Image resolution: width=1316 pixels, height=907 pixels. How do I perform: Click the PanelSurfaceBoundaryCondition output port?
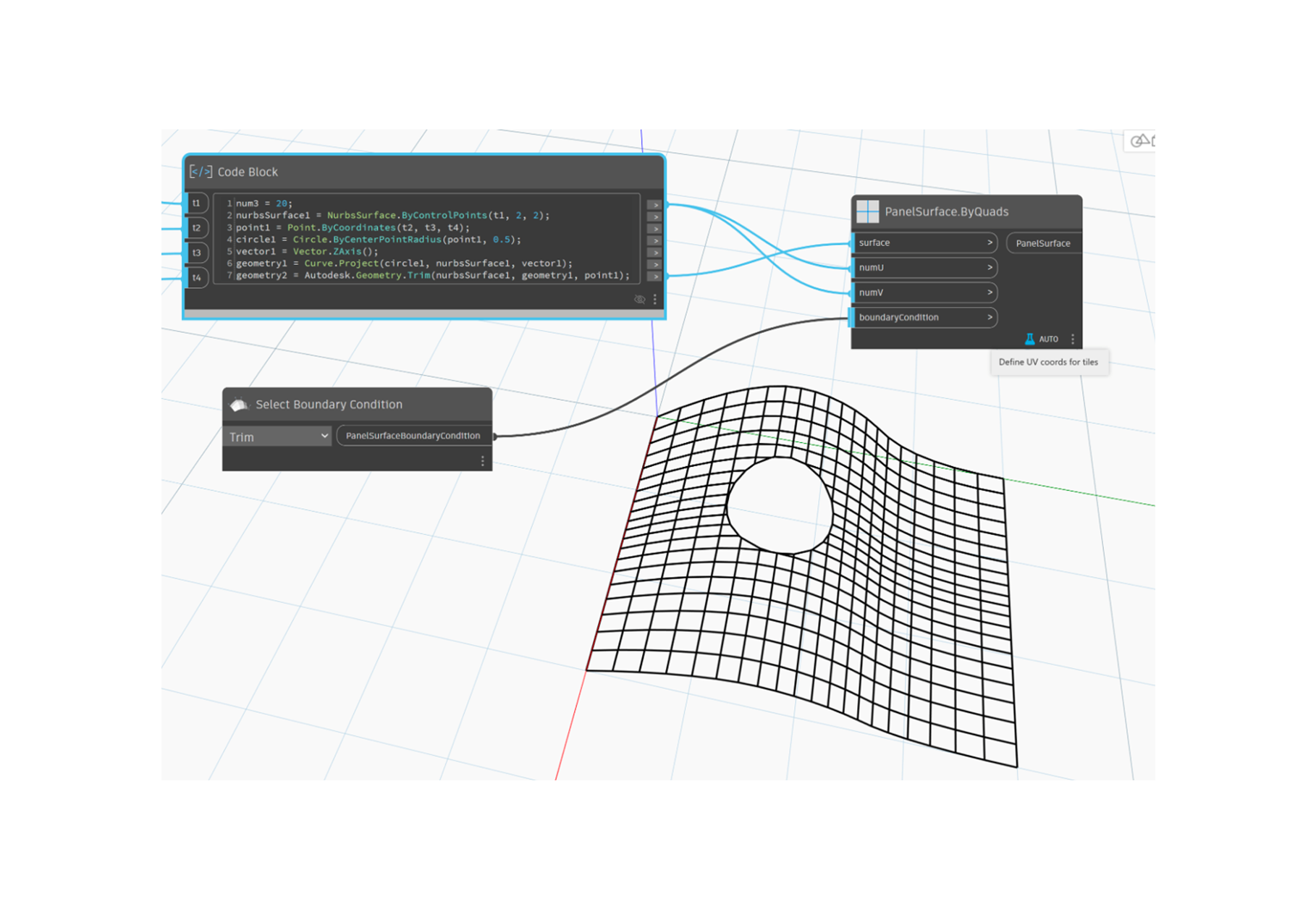tap(413, 436)
